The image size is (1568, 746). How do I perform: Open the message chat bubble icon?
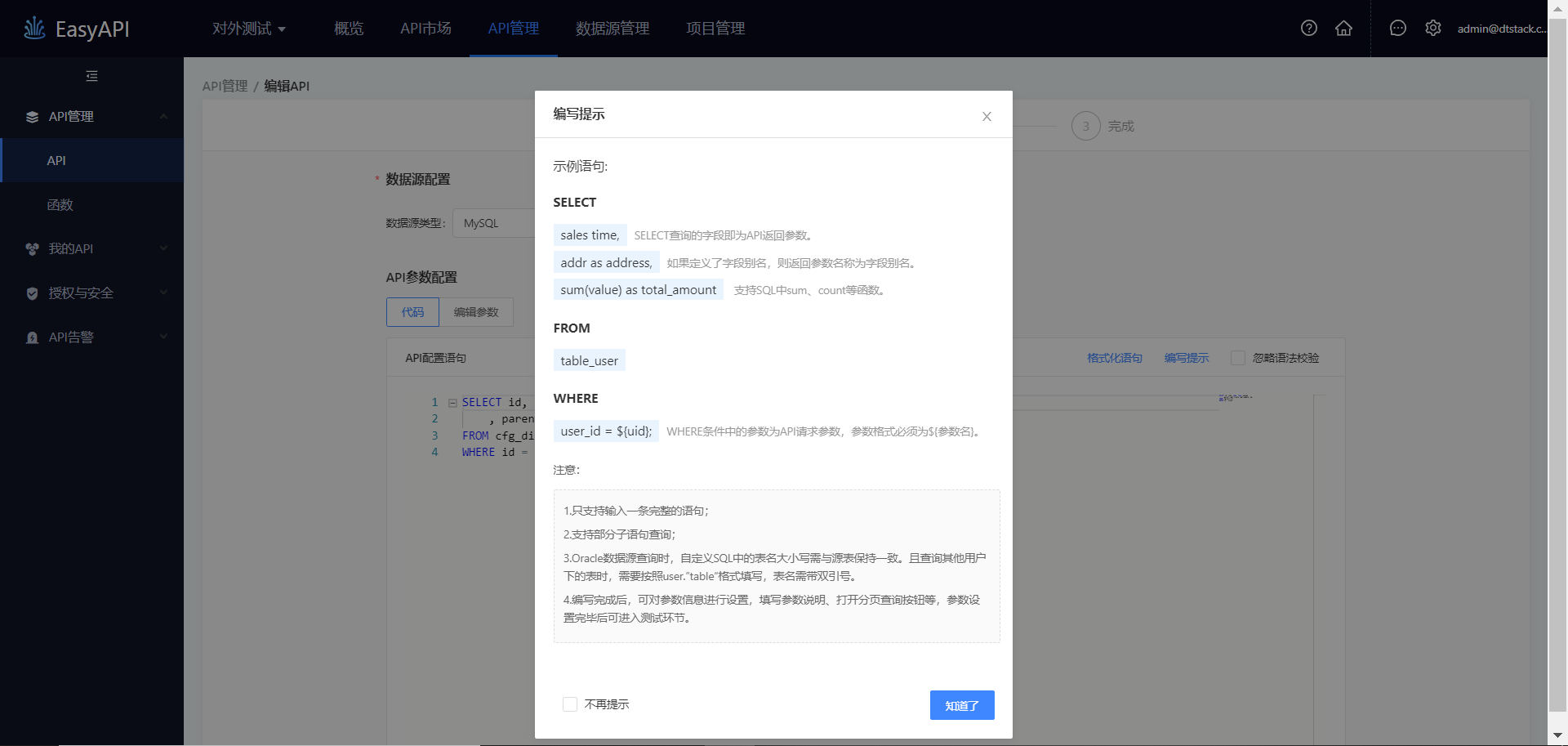tap(1398, 29)
